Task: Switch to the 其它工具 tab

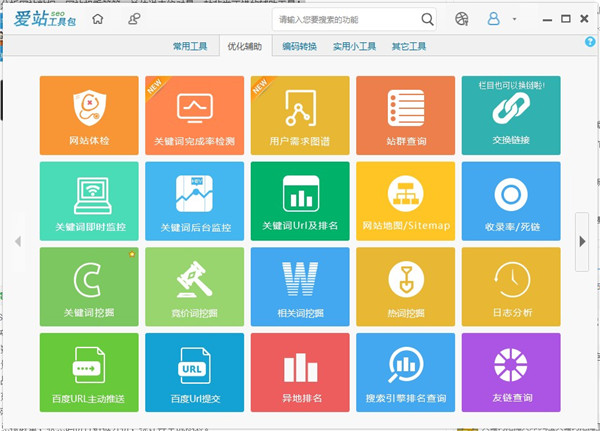Action: coord(409,46)
